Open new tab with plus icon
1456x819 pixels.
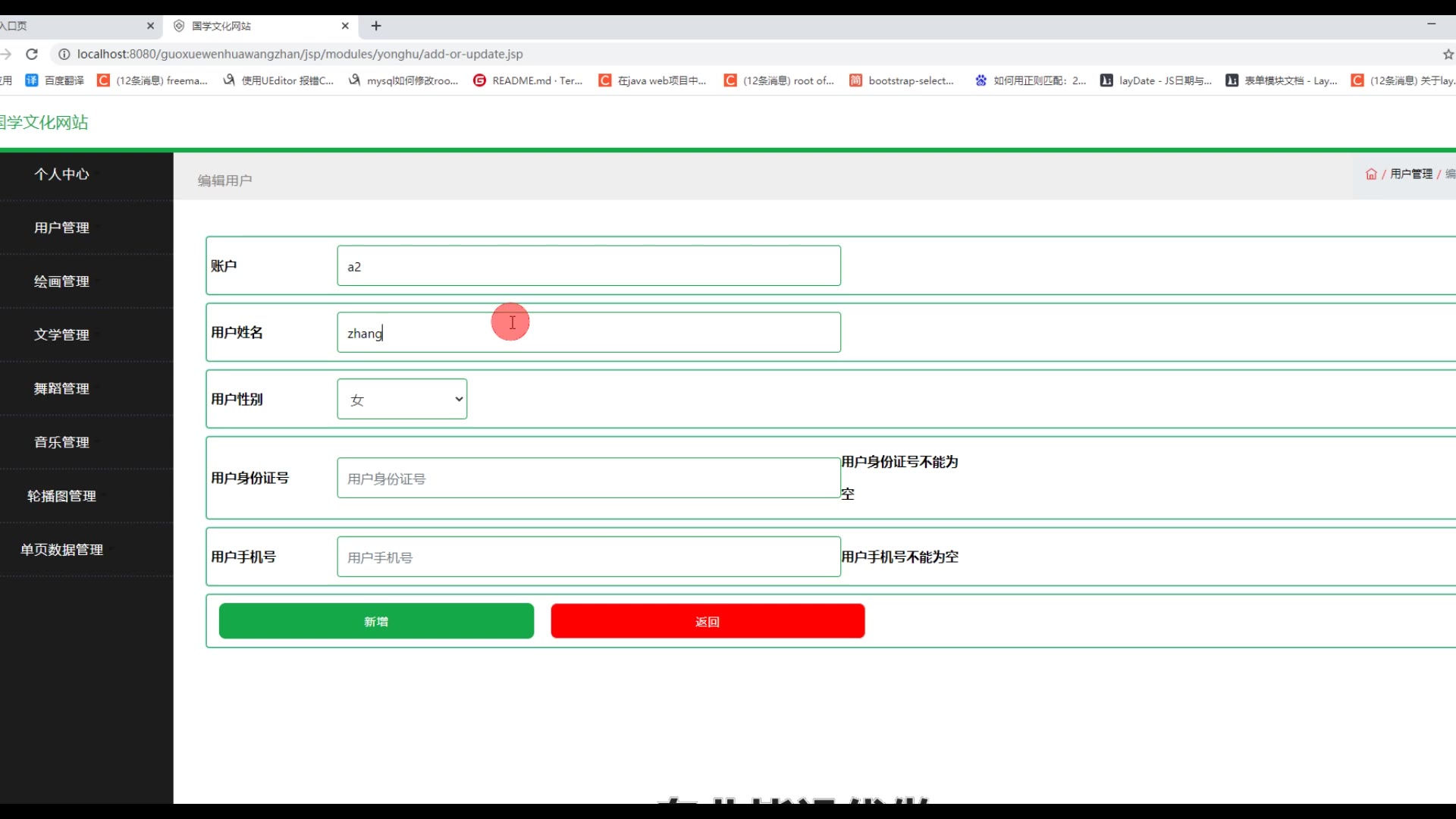(376, 26)
